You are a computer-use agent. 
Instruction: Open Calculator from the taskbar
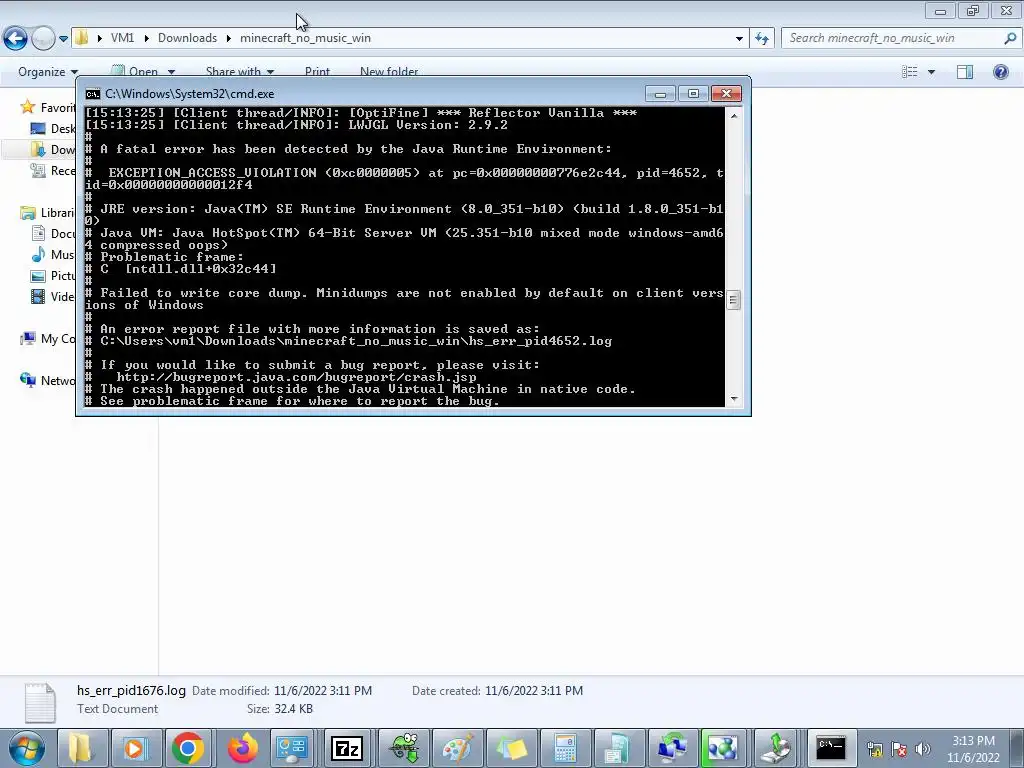click(566, 748)
